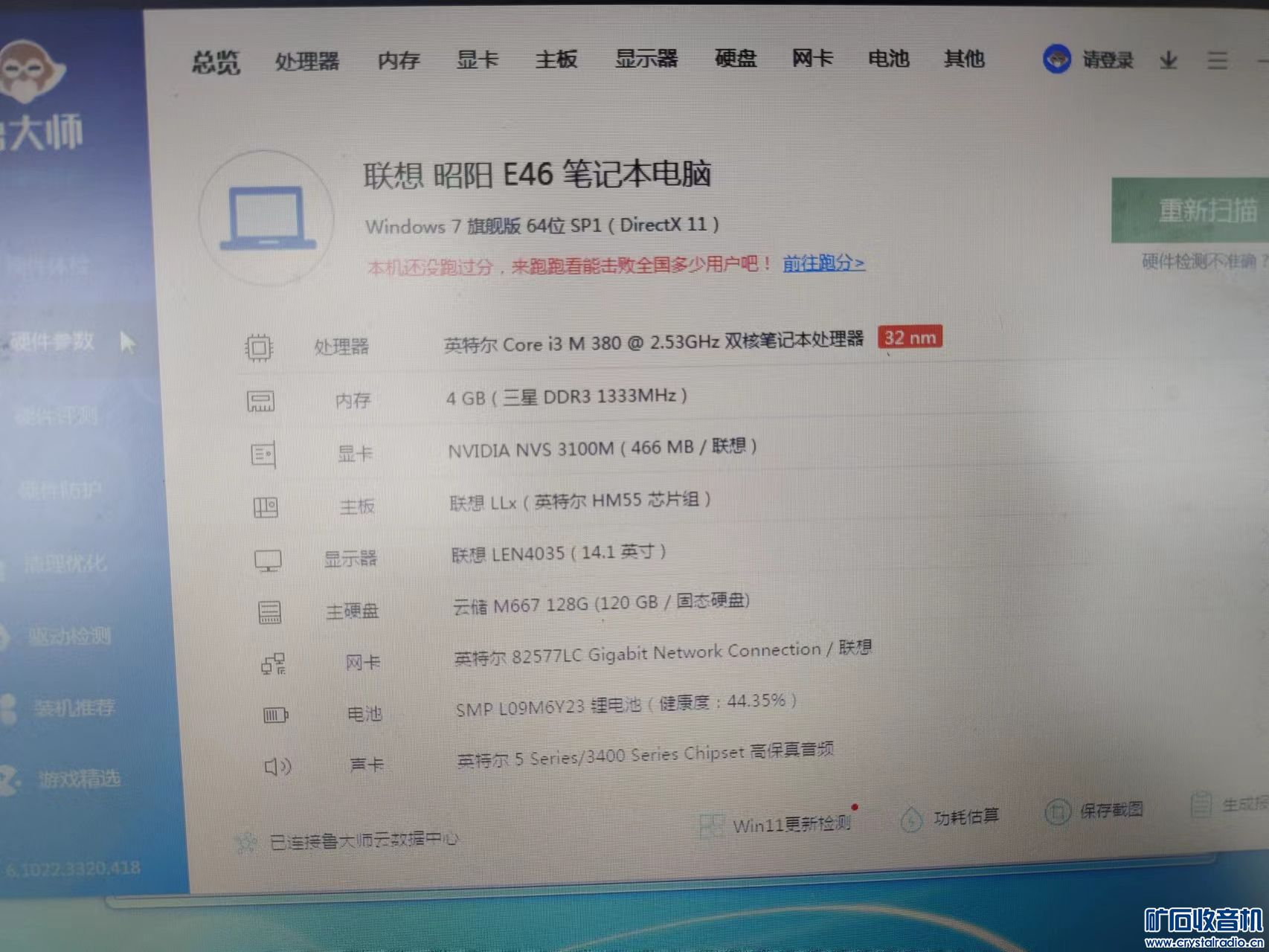
Task: Click the network card icon
Action: [x=274, y=663]
